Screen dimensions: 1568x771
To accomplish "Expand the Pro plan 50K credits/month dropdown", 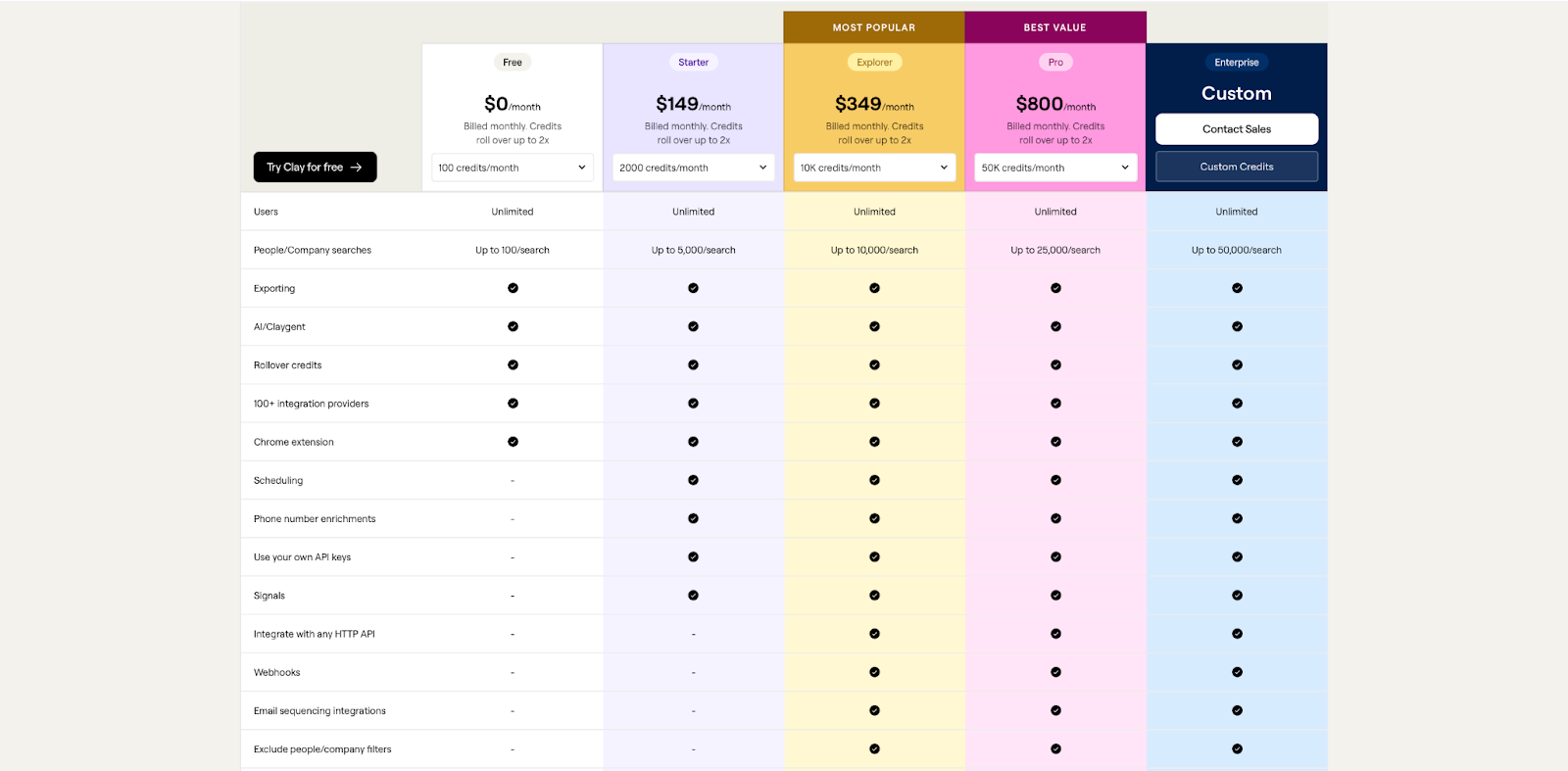I will click(1055, 168).
